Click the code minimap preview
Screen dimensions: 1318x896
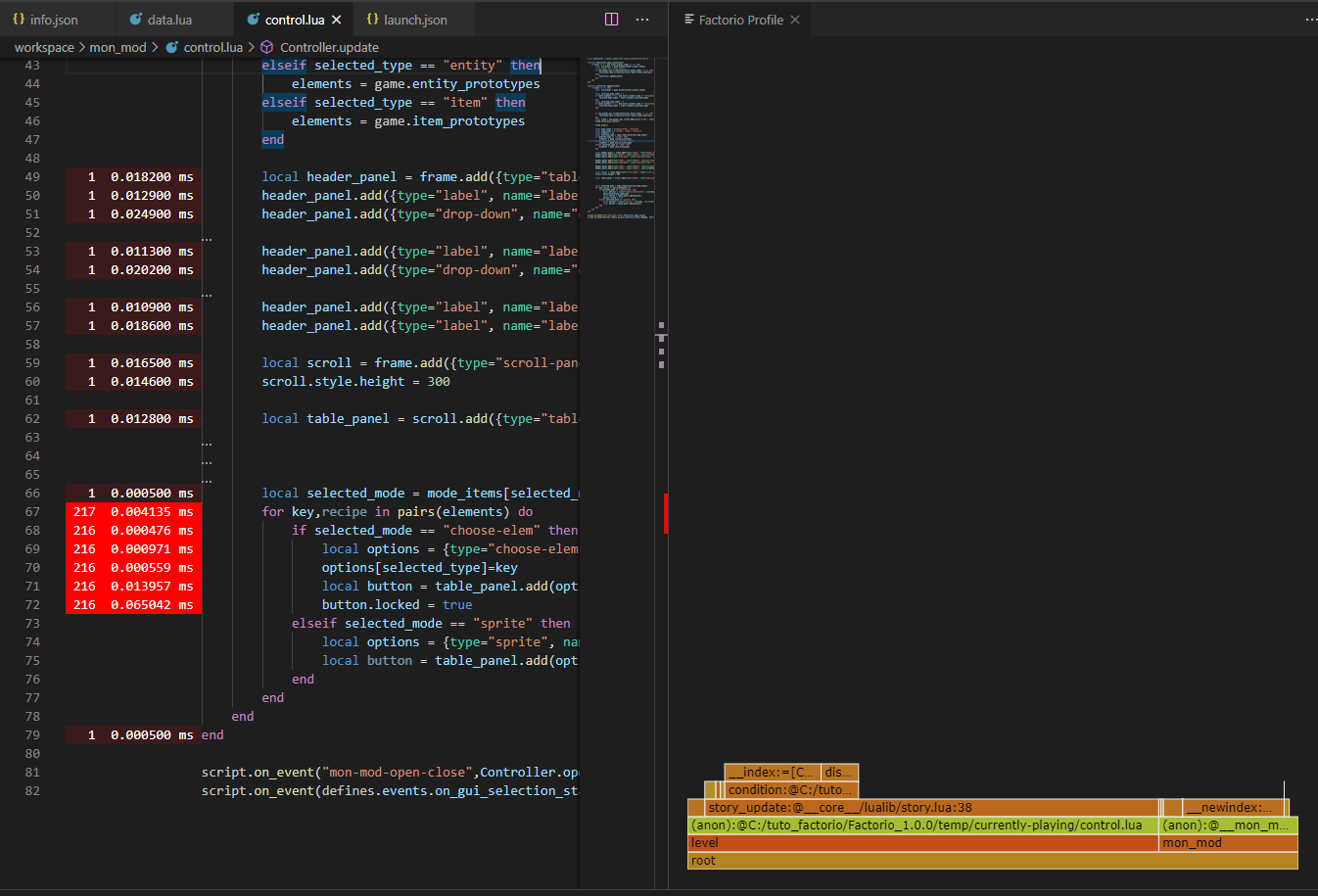[621, 137]
